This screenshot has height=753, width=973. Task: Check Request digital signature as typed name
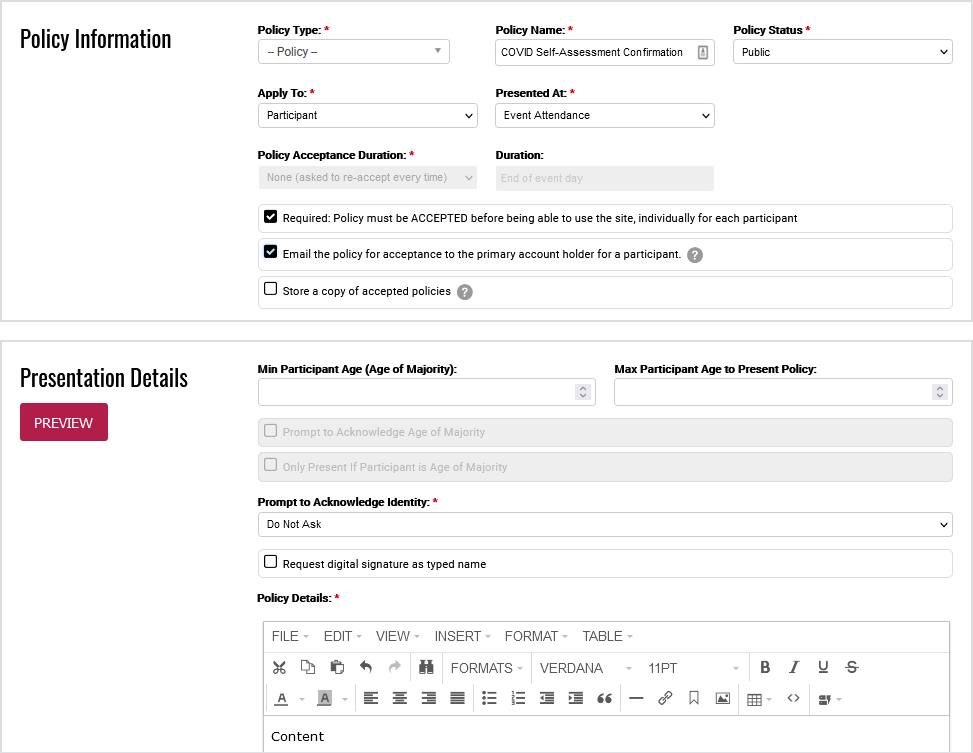[x=270, y=562]
